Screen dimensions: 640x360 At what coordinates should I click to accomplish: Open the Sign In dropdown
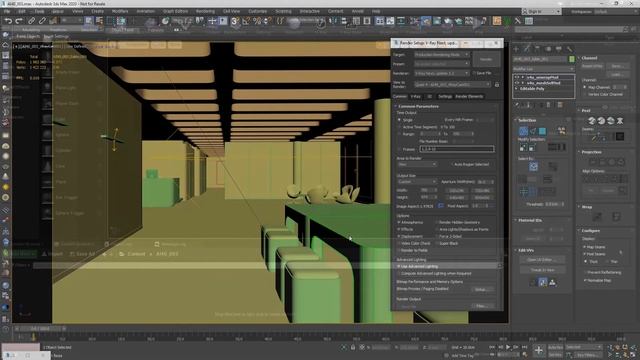pyautogui.click(x=541, y=11)
